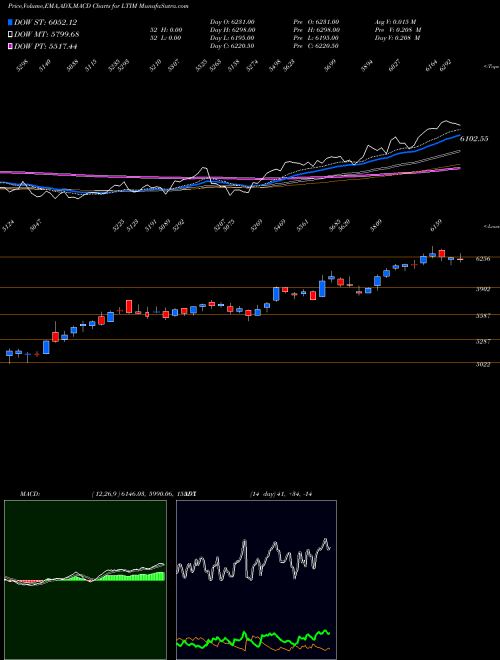Click the Day V day volume value
The height and width of the screenshot is (660, 500).
coord(397,38)
